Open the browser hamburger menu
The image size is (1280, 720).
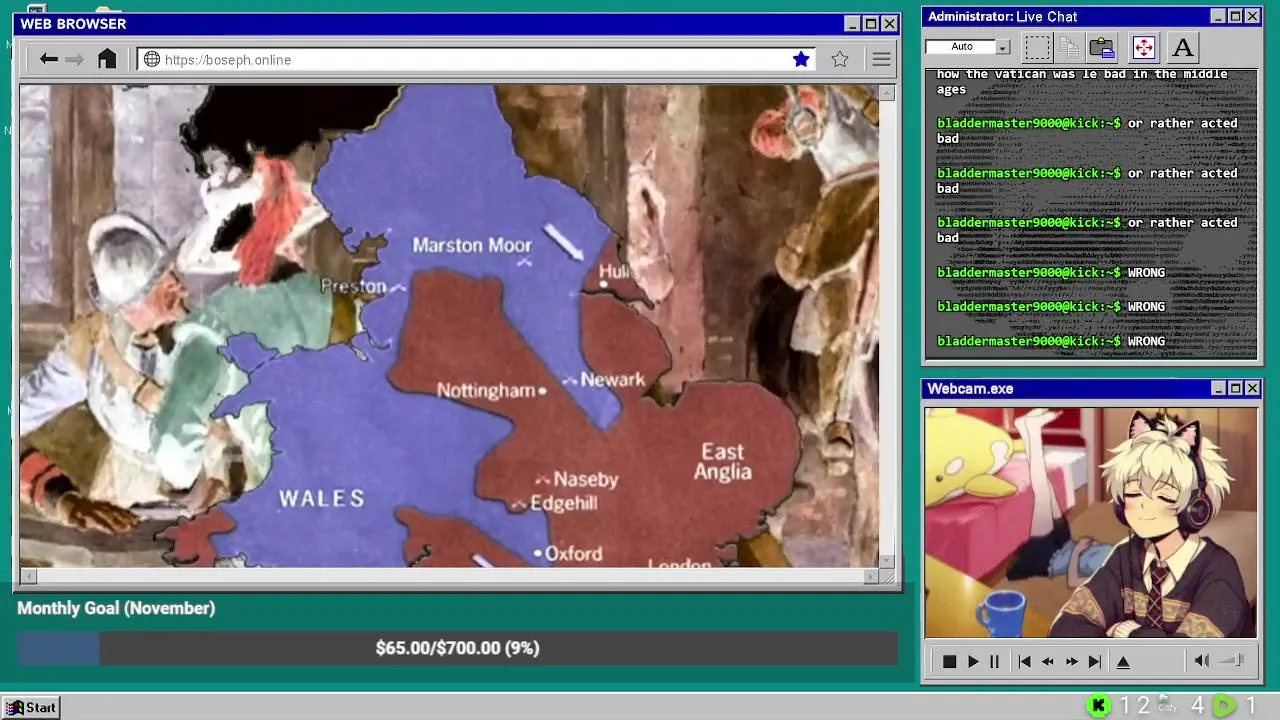(x=881, y=59)
